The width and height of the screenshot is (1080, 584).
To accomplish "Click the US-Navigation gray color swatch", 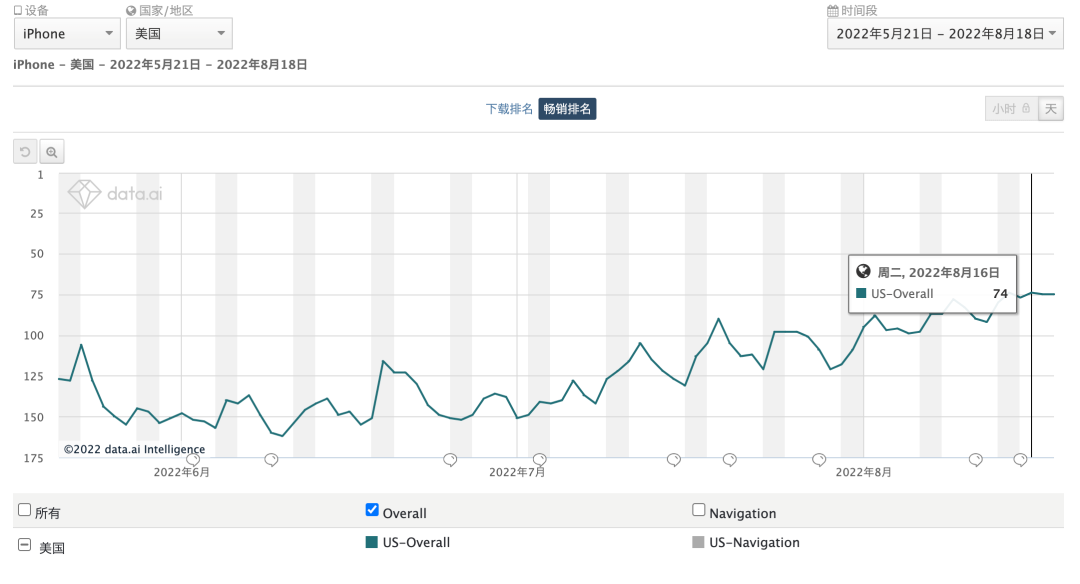I will tap(698, 542).
